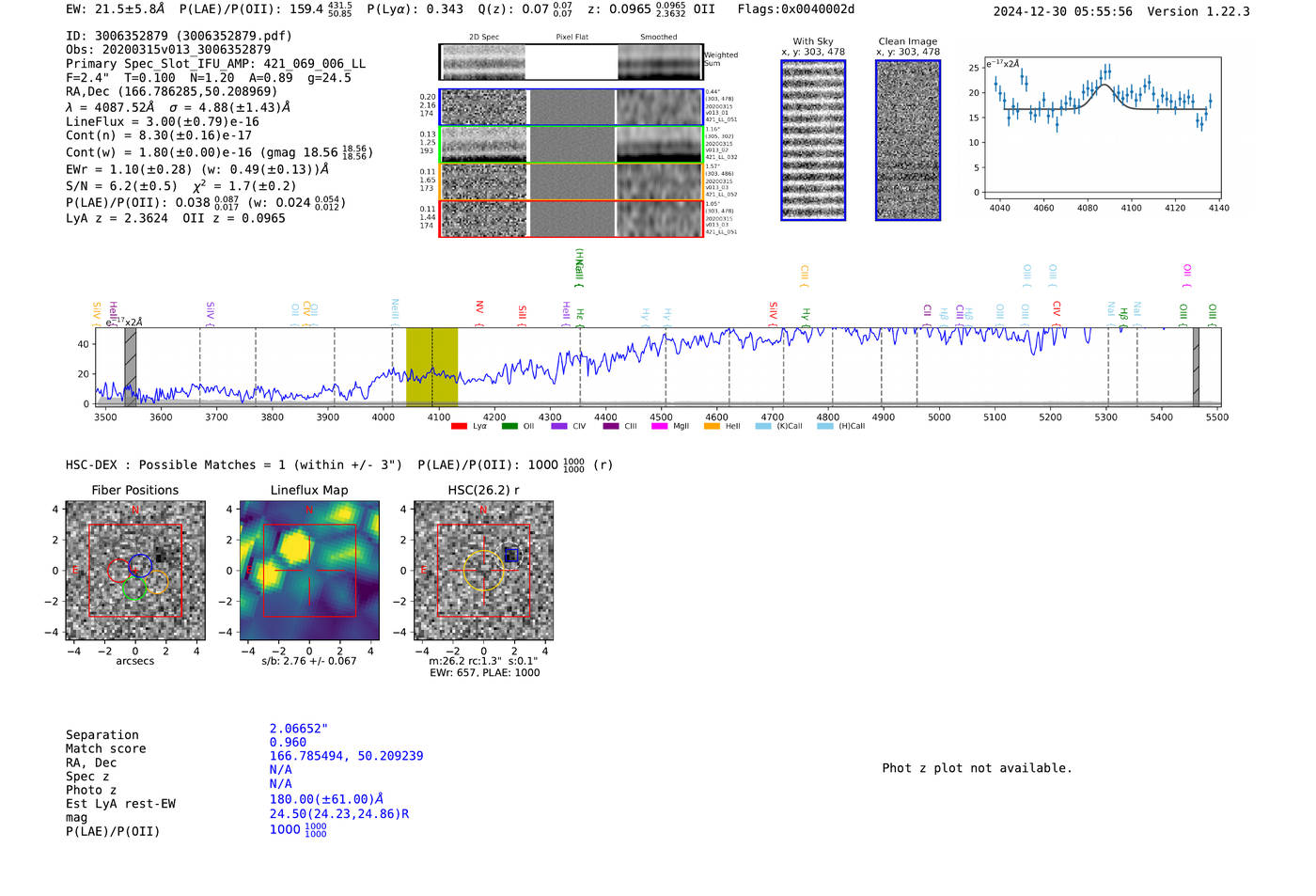1316x896 pixels.
Task: Click the OII green legend swatch
Action: (509, 427)
